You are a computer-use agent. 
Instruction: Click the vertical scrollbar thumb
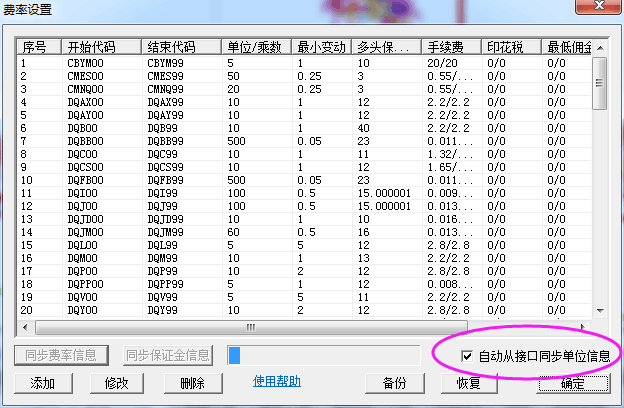pos(599,83)
